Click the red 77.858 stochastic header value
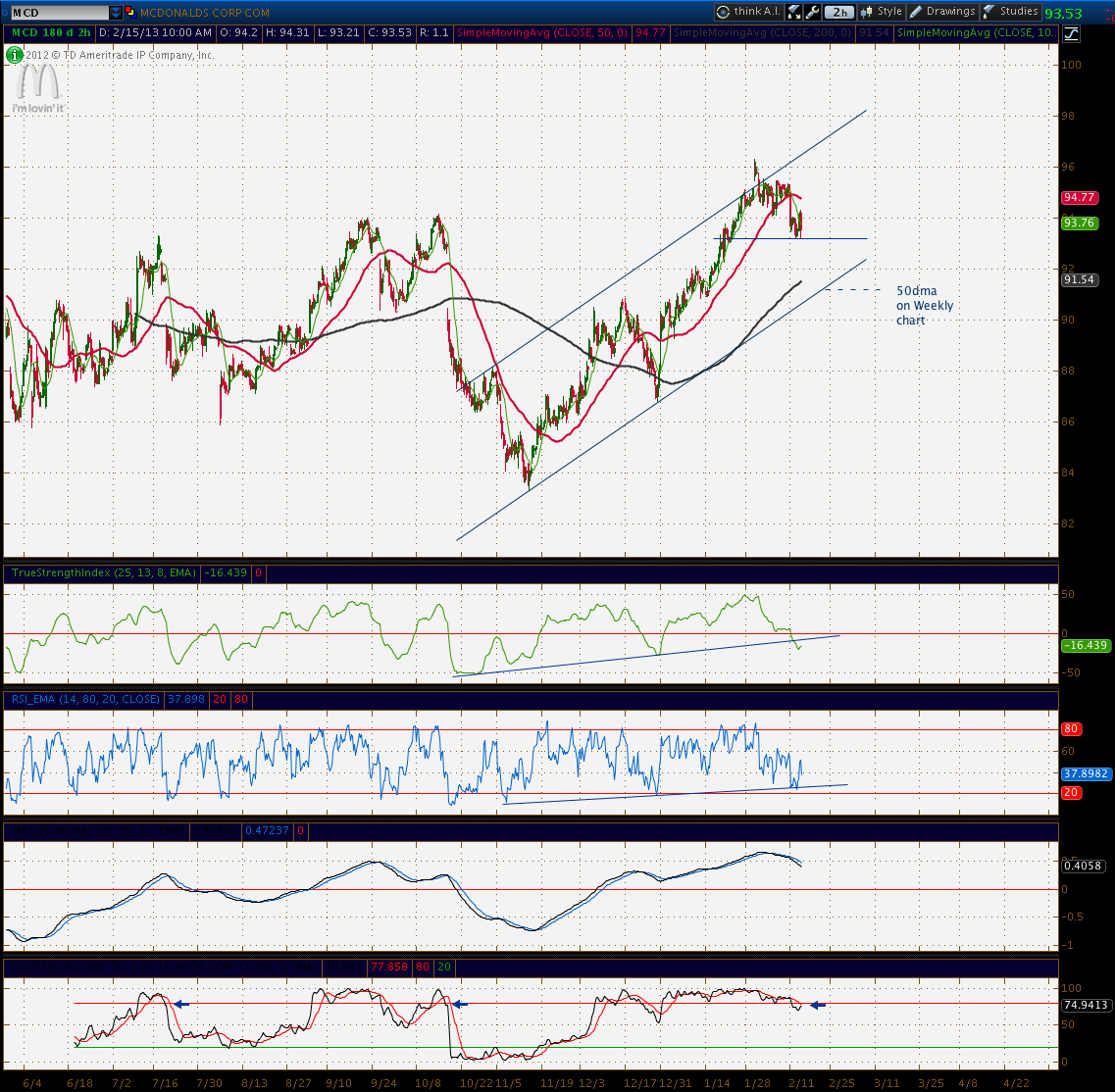Screen dimensions: 1115x1092 tap(389, 967)
